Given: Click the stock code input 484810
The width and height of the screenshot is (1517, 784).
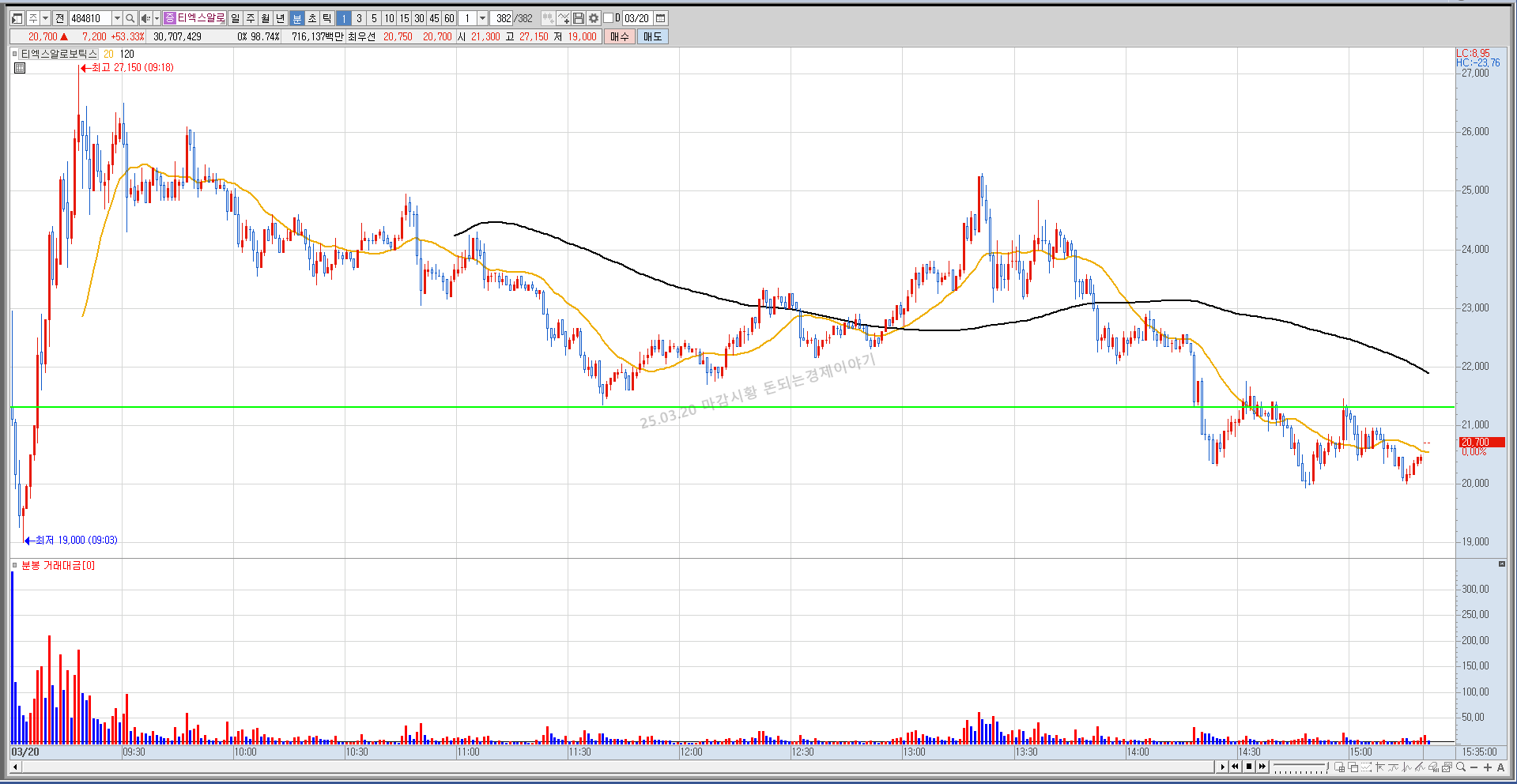Looking at the screenshot, I should tap(90, 18).
